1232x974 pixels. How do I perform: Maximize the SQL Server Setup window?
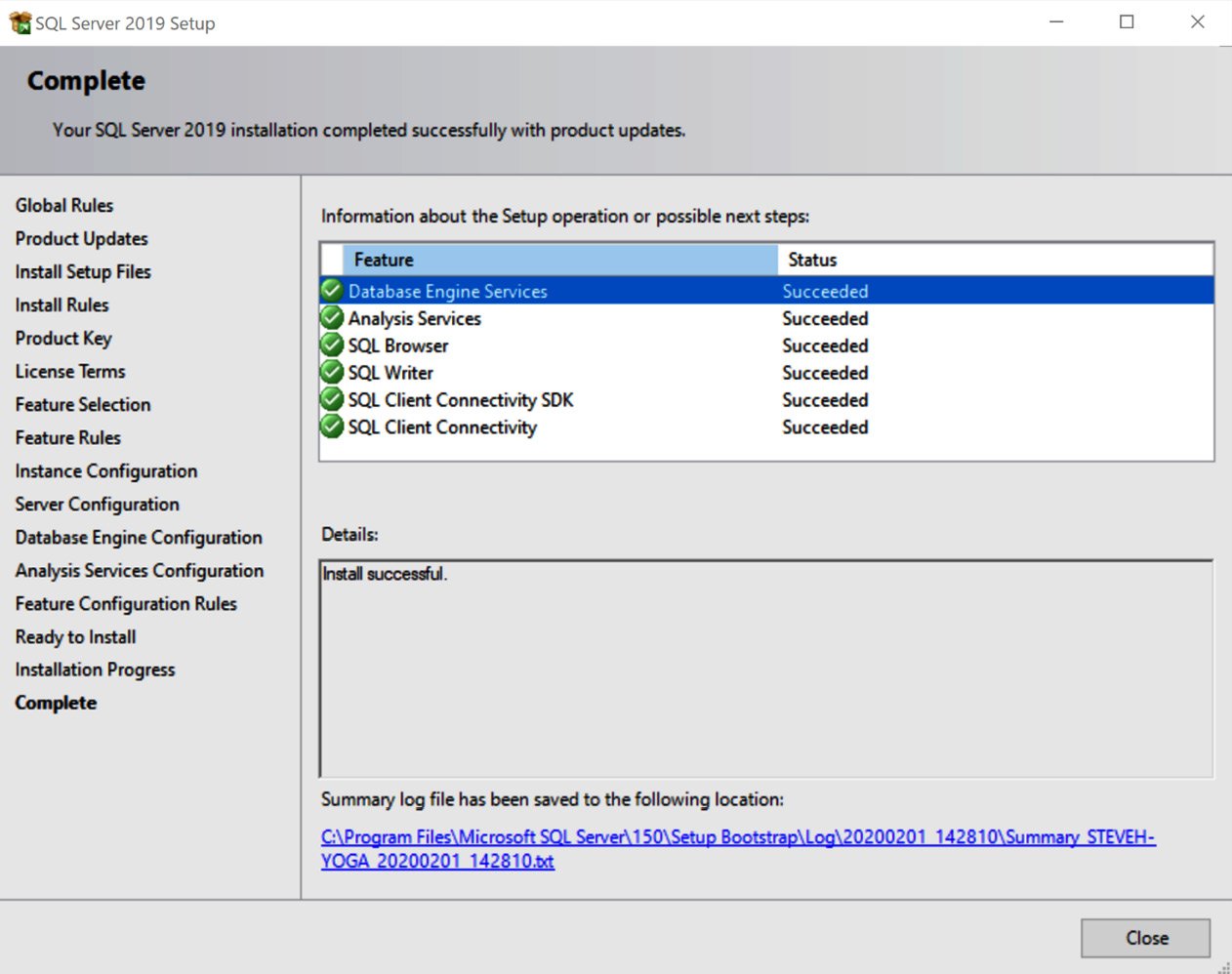[1127, 21]
